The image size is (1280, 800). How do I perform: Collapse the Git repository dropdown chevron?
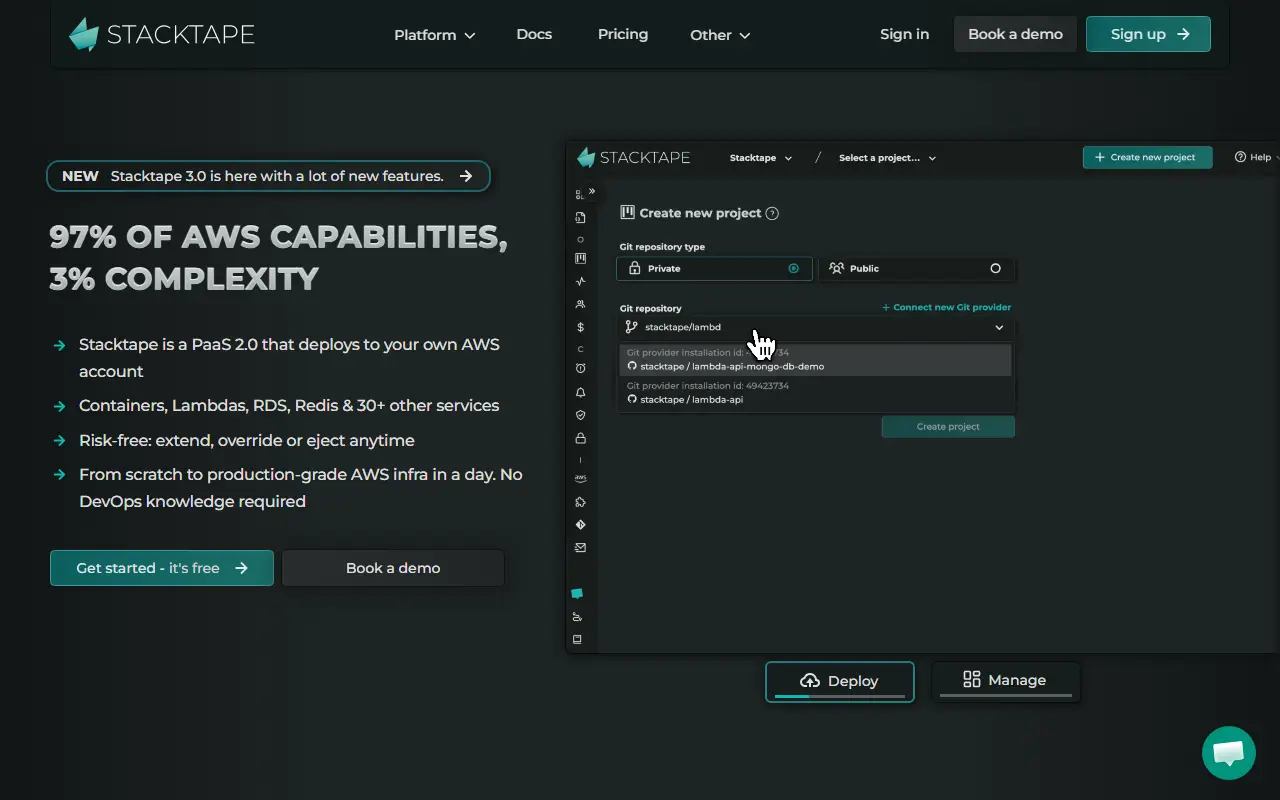(x=999, y=327)
